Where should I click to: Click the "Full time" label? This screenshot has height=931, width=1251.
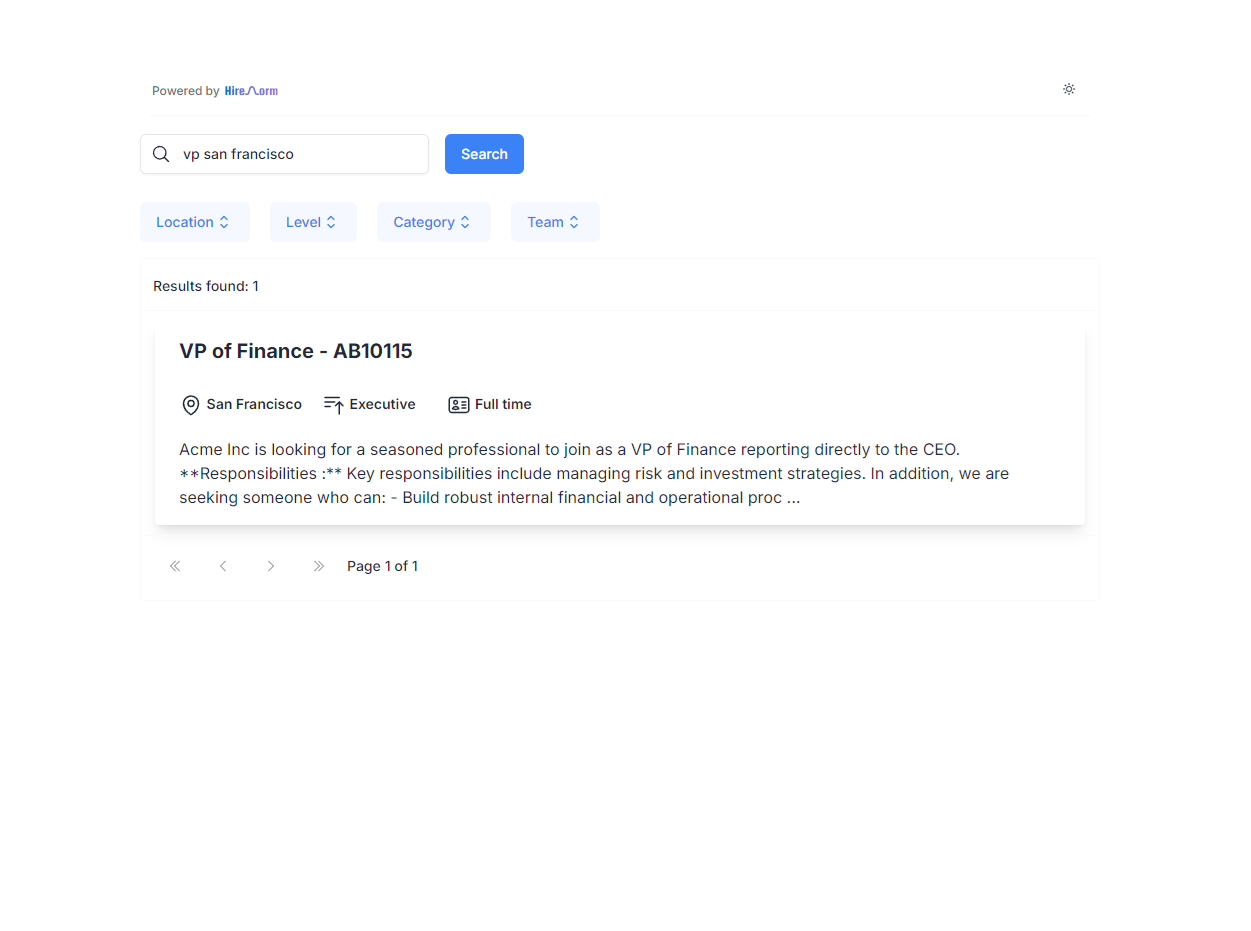coord(503,404)
